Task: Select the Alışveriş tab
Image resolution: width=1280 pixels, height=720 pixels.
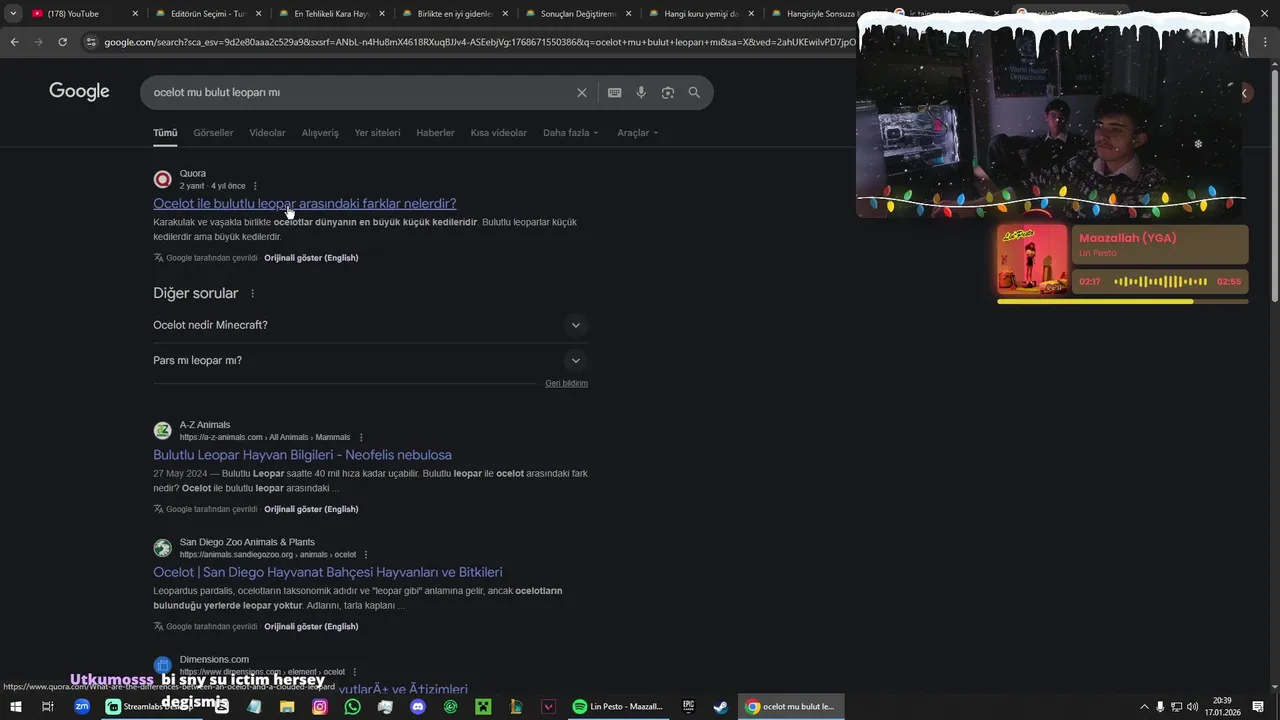Action: coord(320,133)
